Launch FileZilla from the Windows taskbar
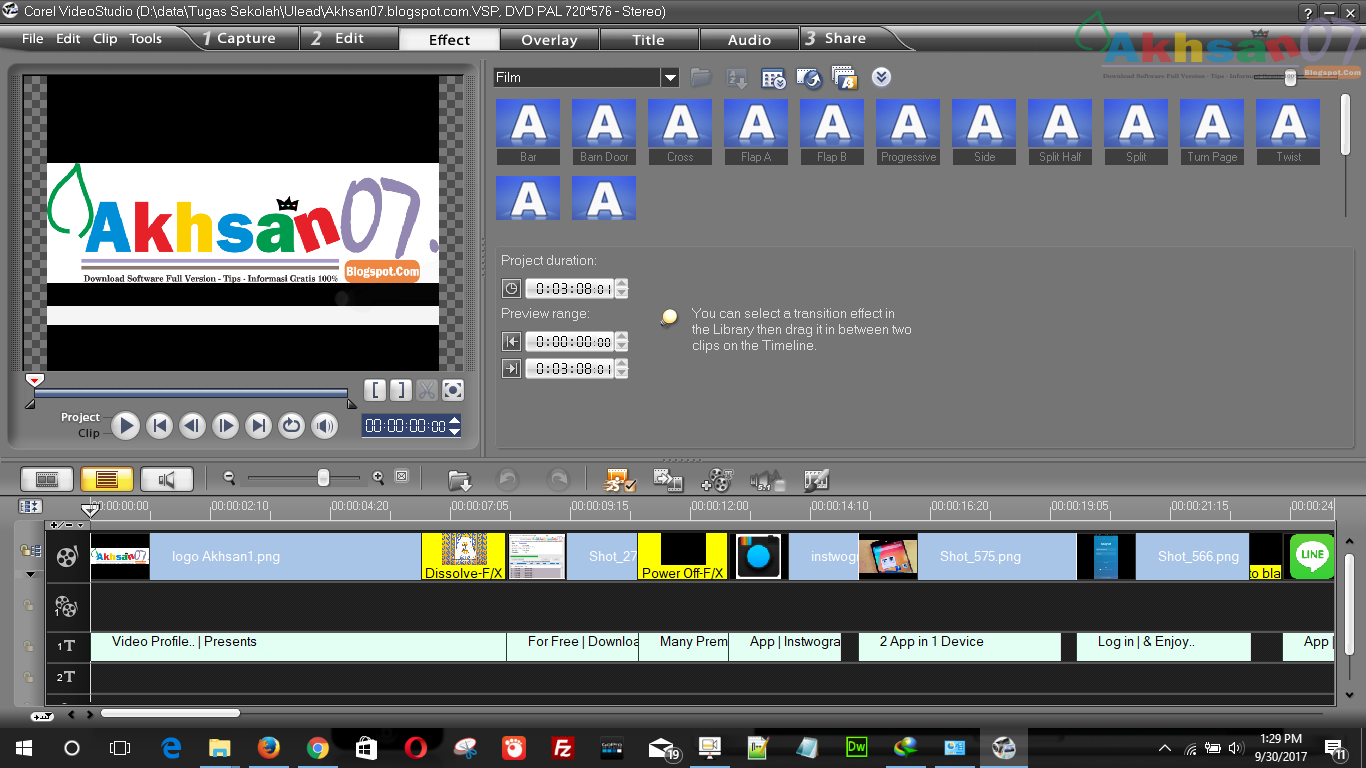This screenshot has width=1366, height=768. (x=562, y=747)
